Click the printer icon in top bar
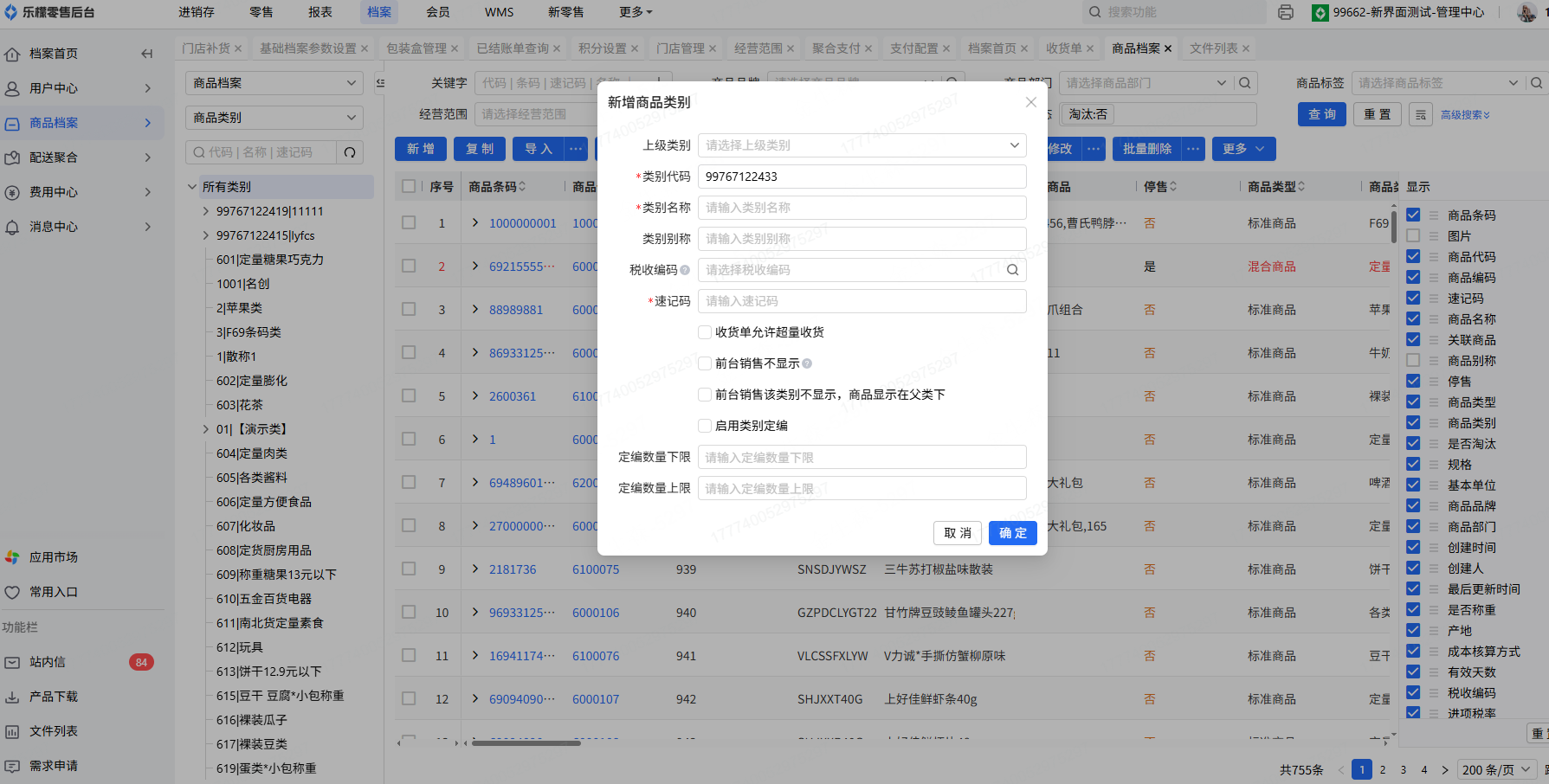The width and height of the screenshot is (1549, 784). 1286,12
